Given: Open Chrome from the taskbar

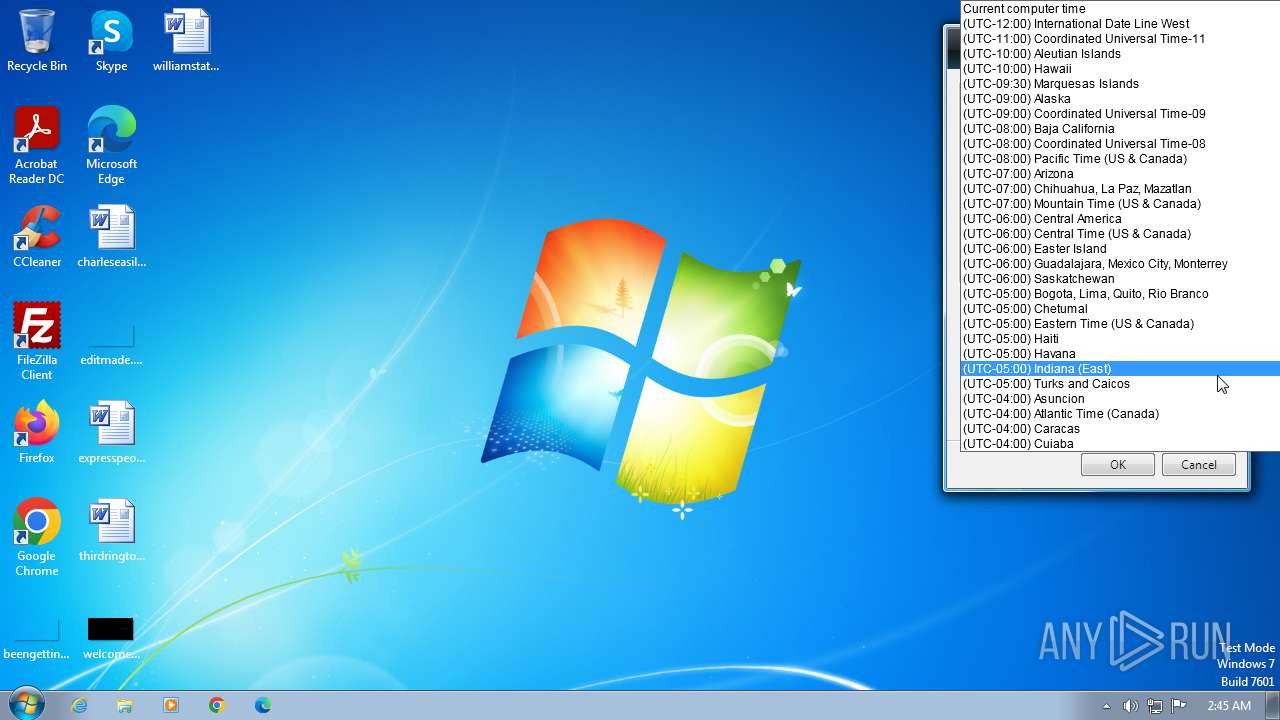Looking at the screenshot, I should [x=217, y=705].
